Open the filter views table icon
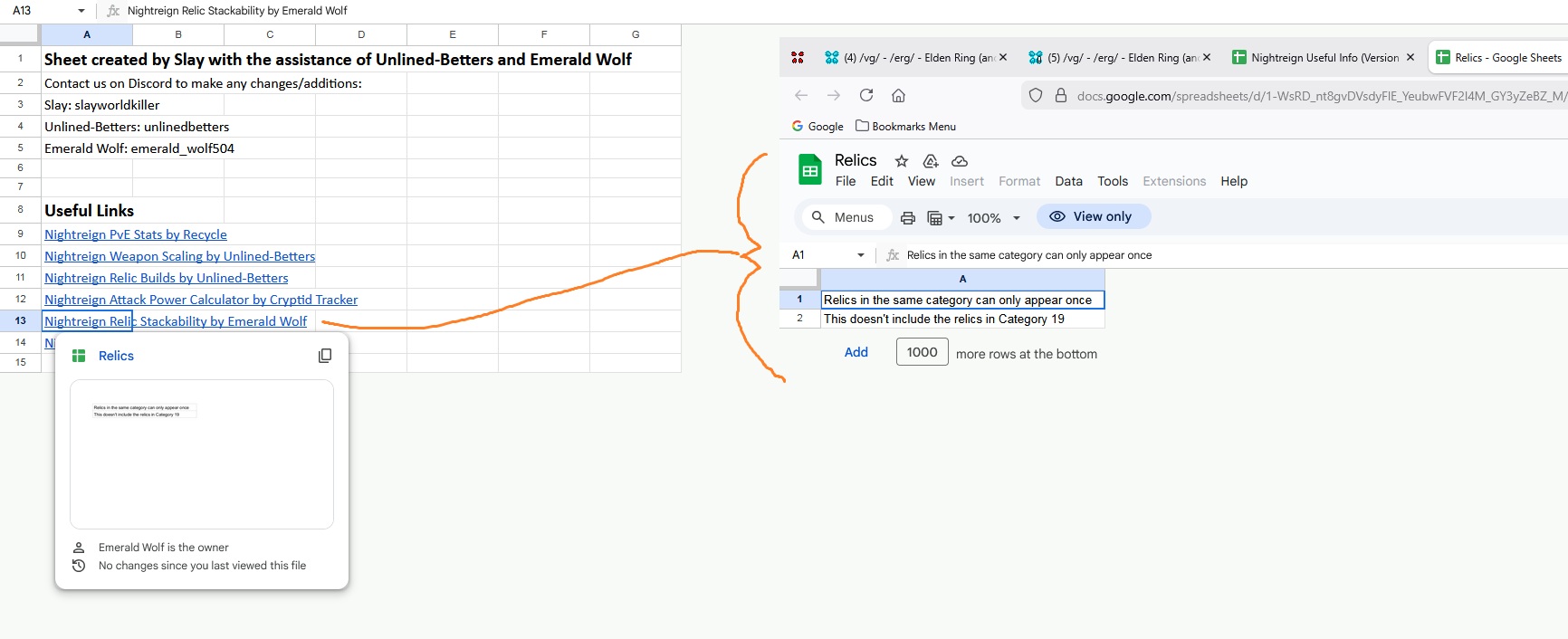This screenshot has height=639, width=1568. tap(941, 218)
